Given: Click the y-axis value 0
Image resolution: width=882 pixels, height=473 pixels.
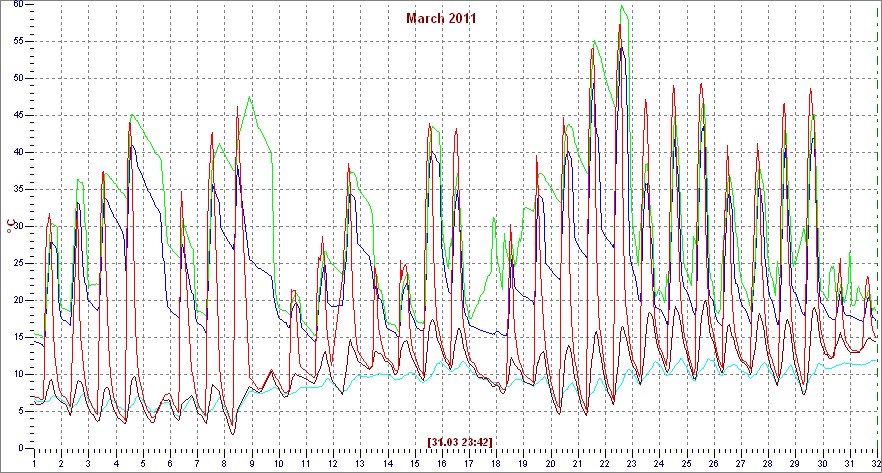Looking at the screenshot, I should point(21,448).
